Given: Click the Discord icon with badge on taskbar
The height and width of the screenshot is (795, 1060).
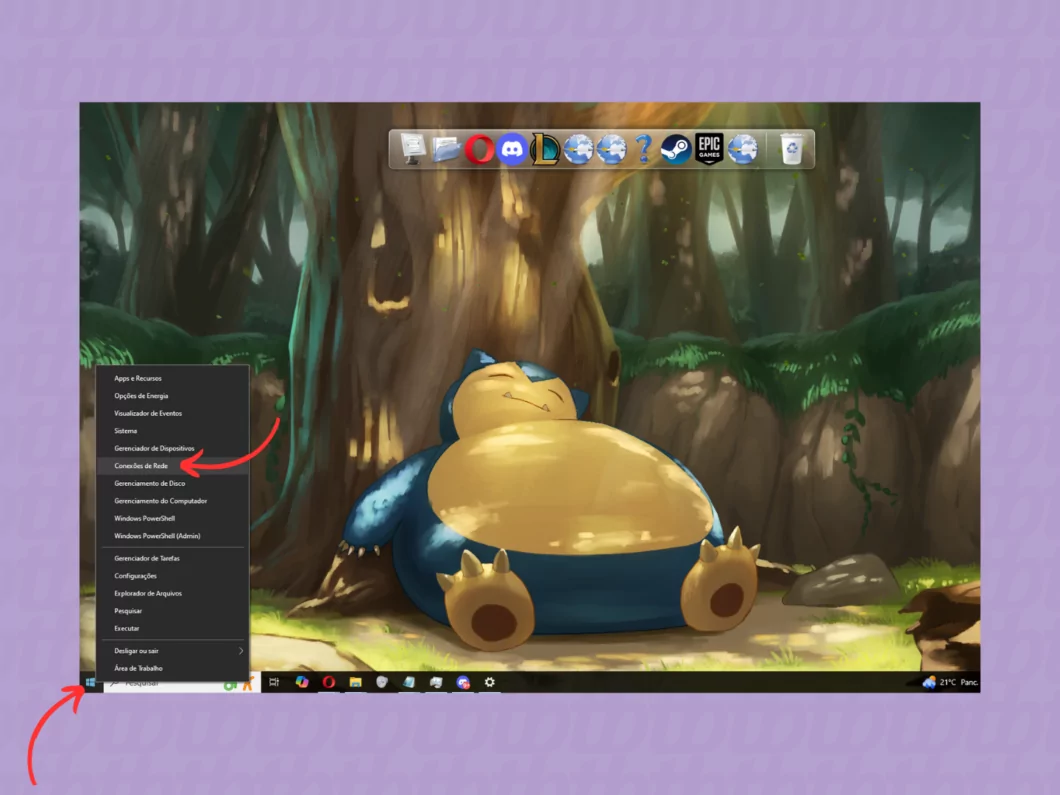Looking at the screenshot, I should (x=463, y=682).
